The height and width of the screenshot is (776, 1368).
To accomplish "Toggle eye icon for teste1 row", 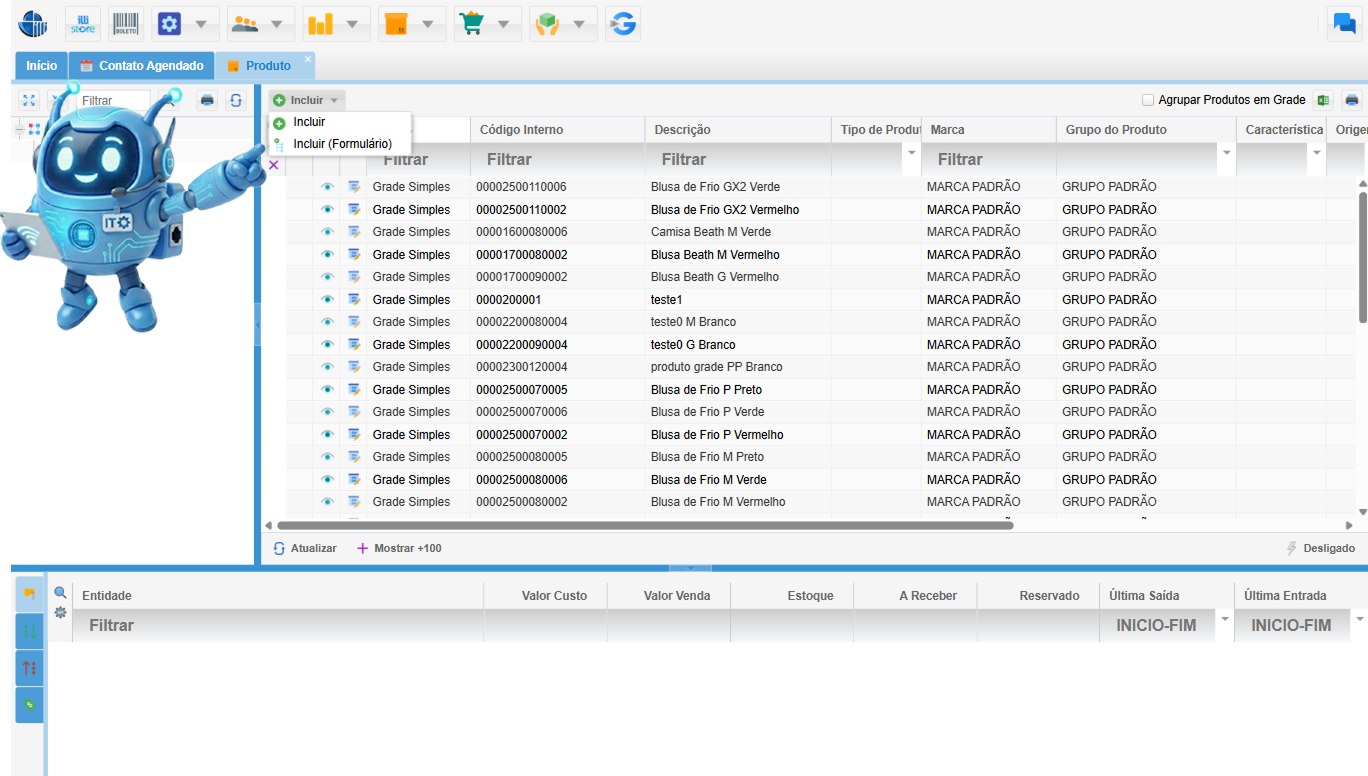I will 327,300.
